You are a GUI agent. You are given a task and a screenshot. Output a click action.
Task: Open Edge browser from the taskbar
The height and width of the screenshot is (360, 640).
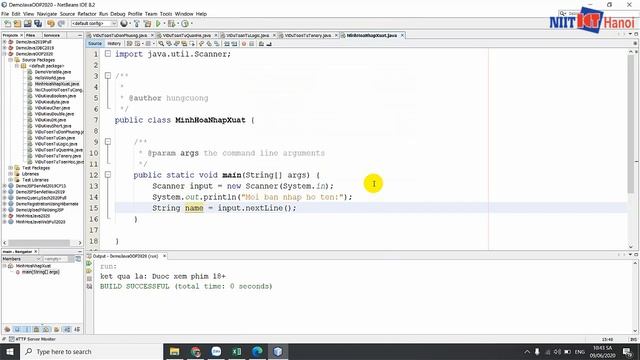pos(257,351)
